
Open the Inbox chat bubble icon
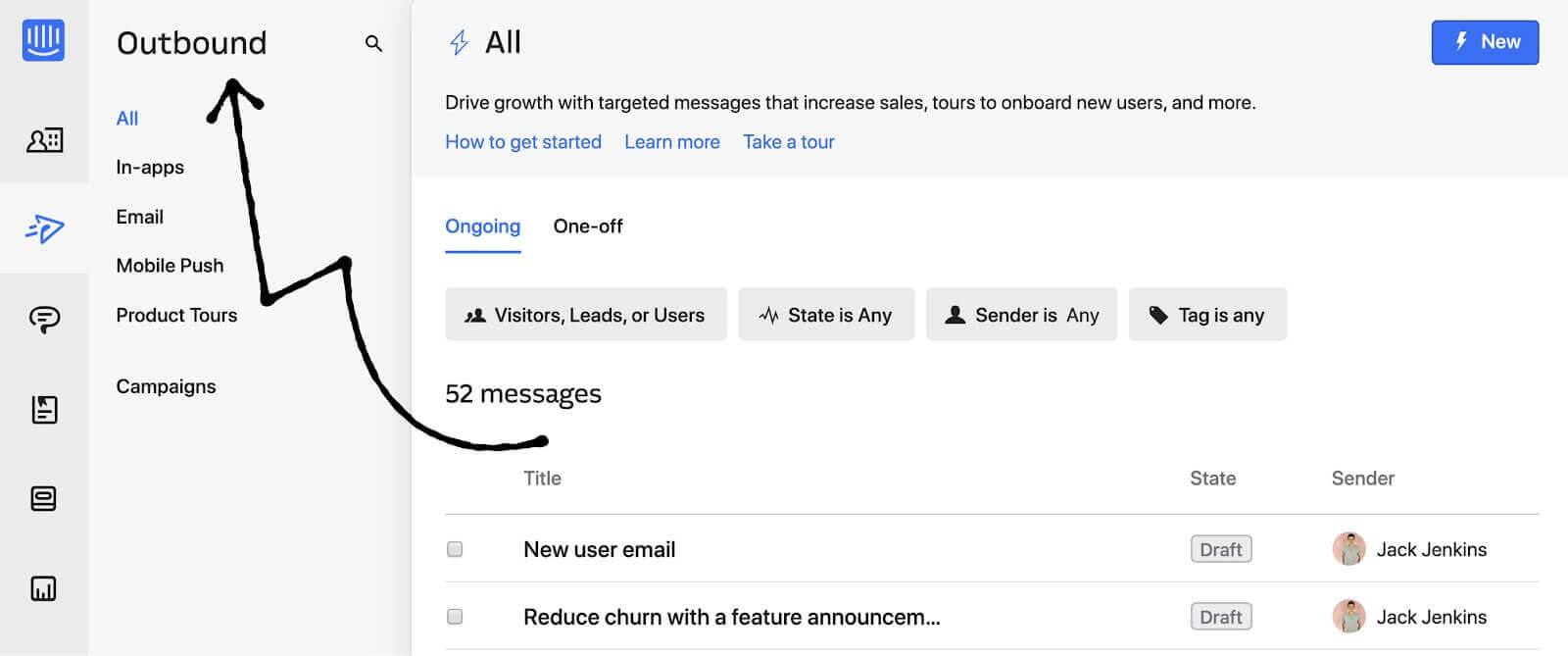44,319
